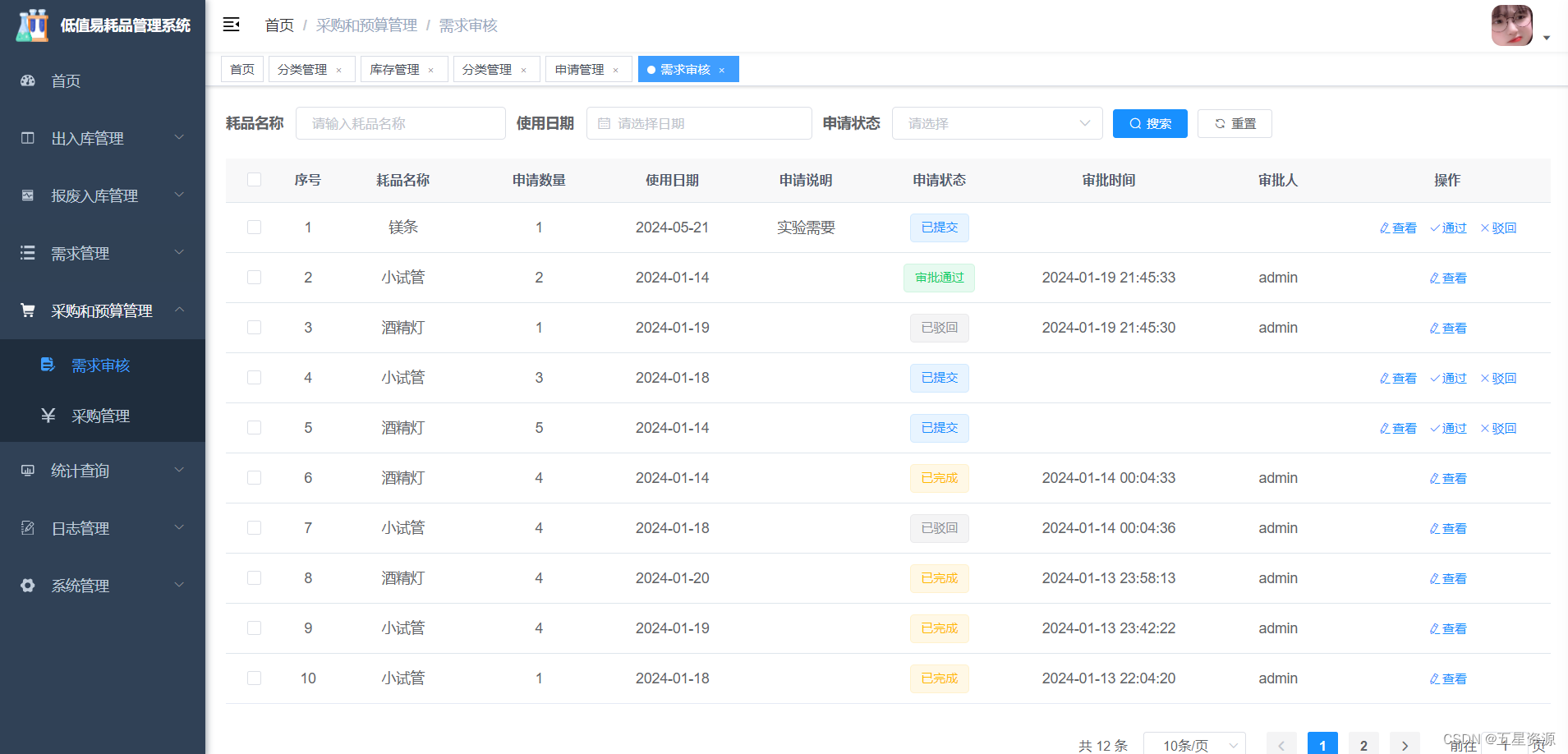This screenshot has height=754, width=1568.
Task: Open the 10条/页 page size dropdown
Action: click(1194, 744)
